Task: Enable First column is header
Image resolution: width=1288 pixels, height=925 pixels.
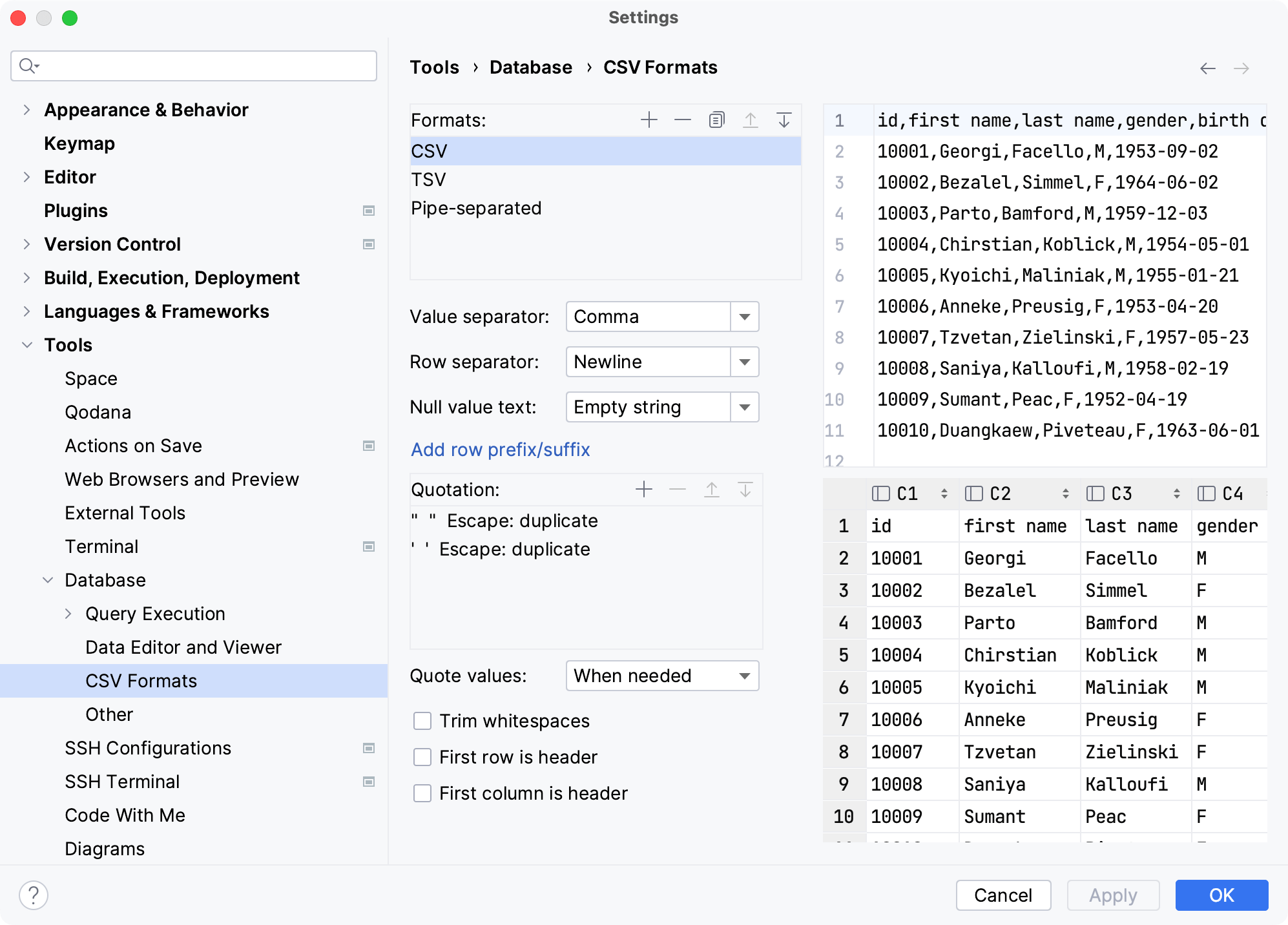Action: coord(422,793)
